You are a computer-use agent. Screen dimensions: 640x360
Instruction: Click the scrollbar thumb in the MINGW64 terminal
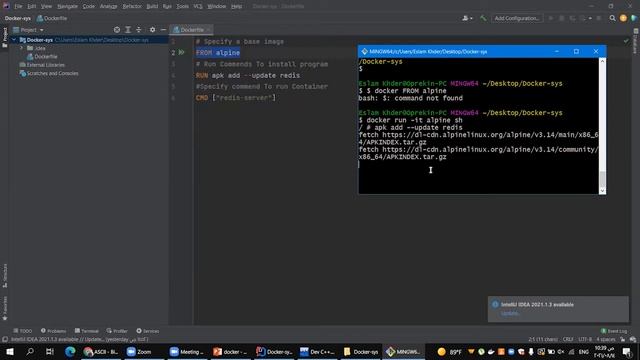602,179
